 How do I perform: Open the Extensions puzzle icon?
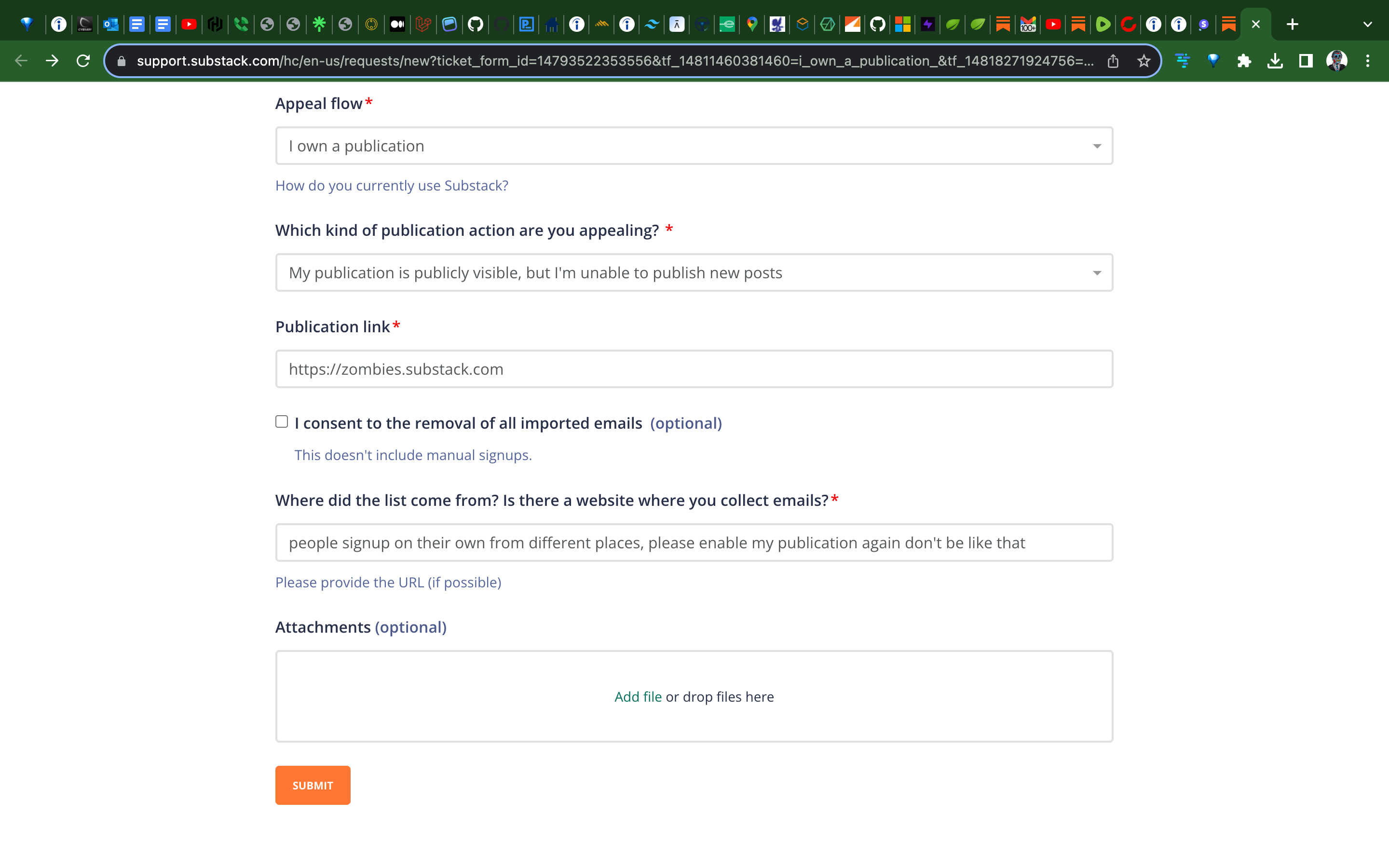1244,61
